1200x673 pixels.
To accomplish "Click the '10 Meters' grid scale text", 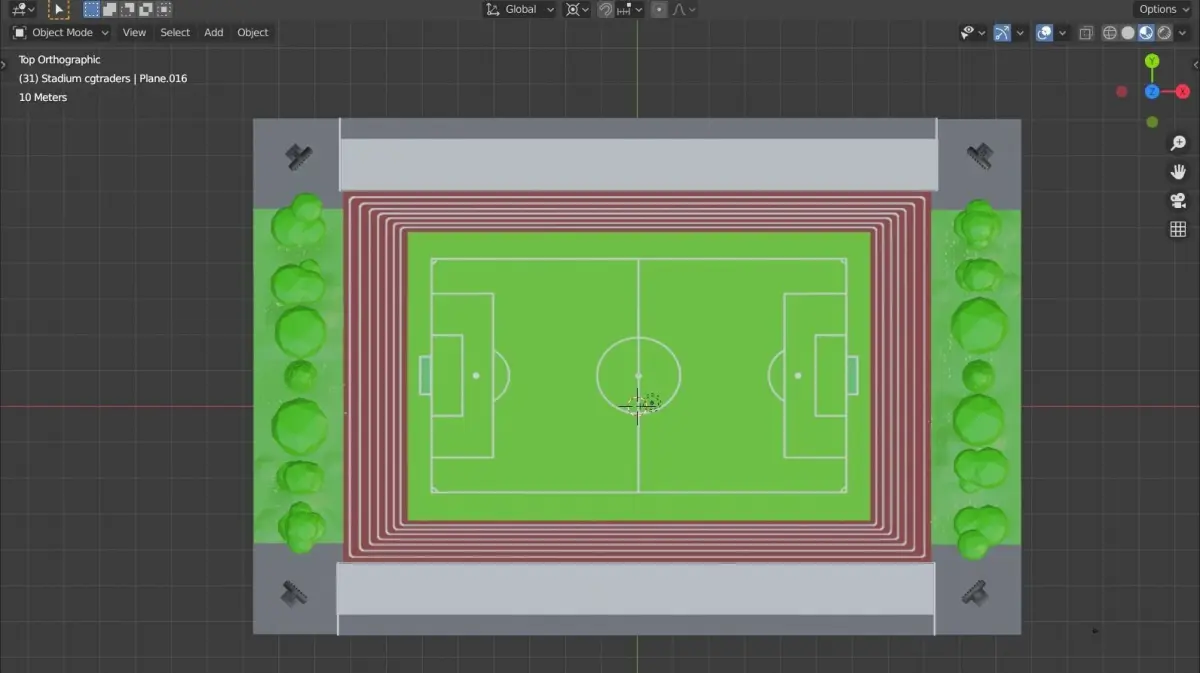I will 43,98.
